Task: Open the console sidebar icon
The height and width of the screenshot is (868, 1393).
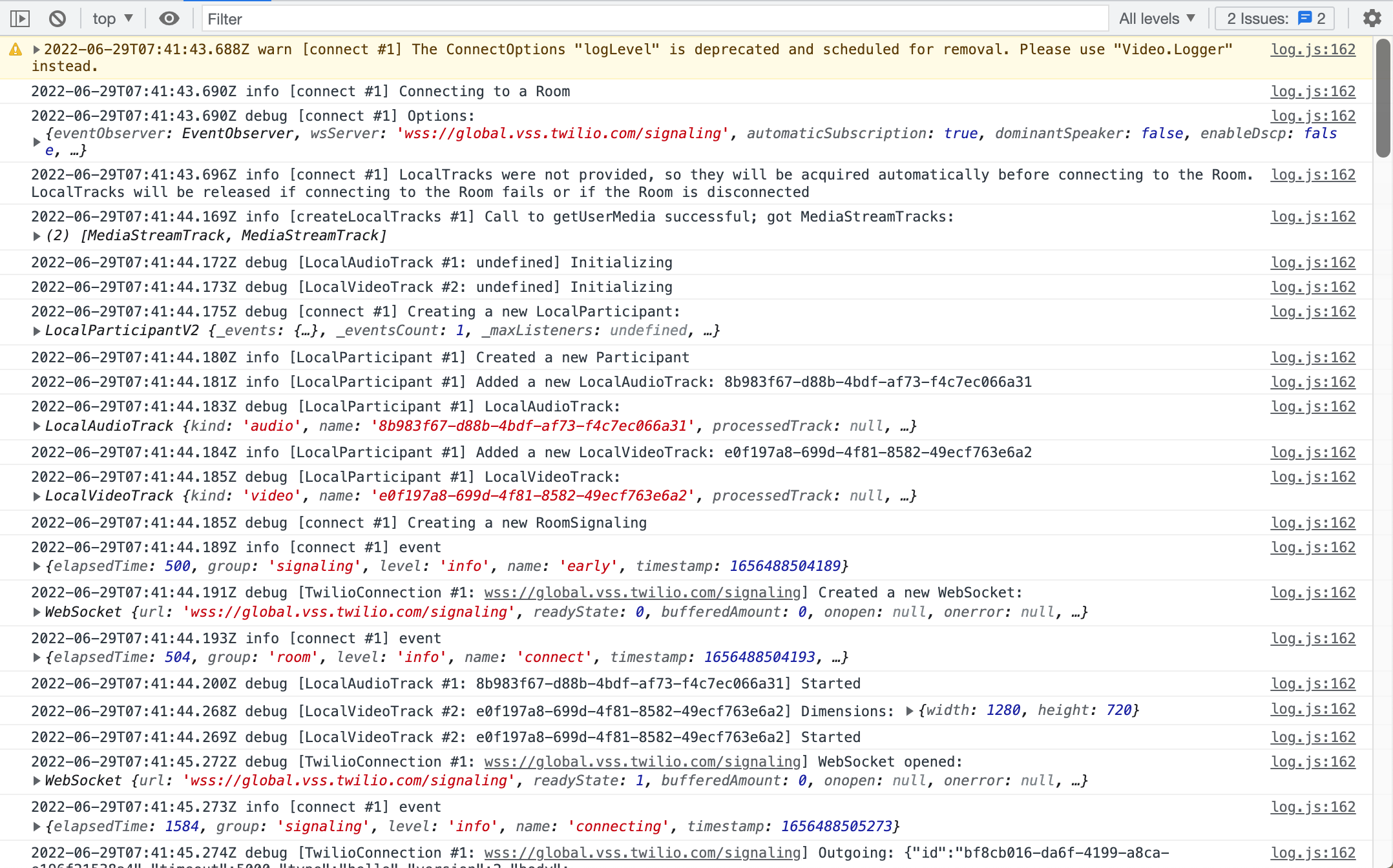Action: 19,18
